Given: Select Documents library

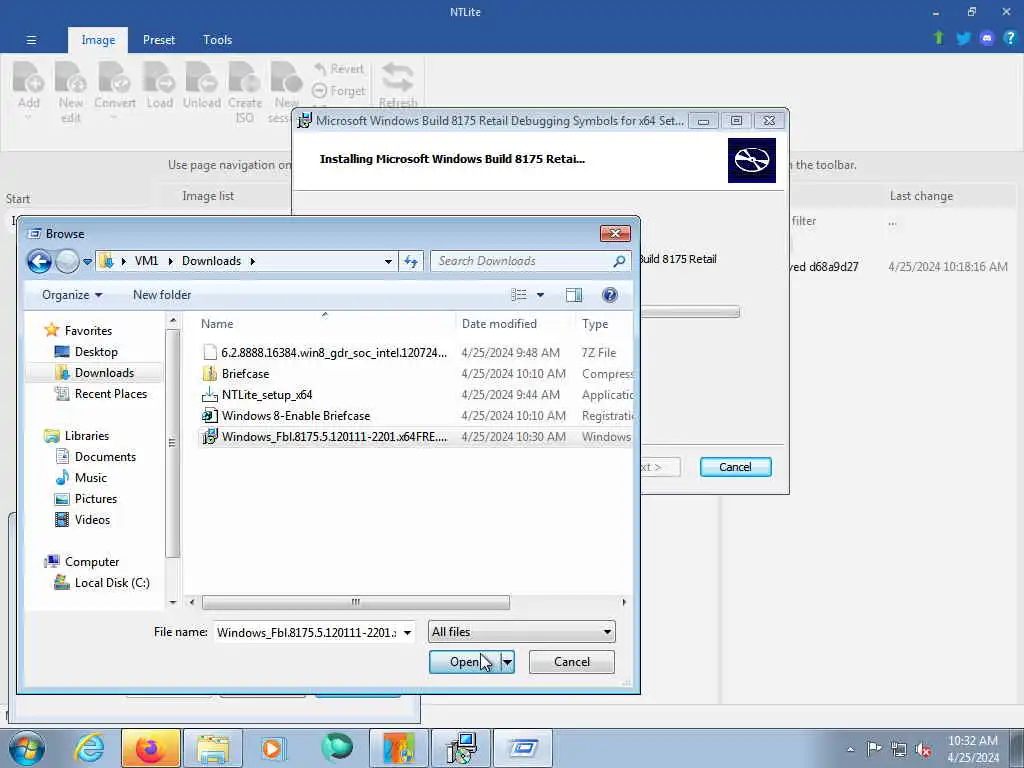Looking at the screenshot, I should pyautogui.click(x=104, y=457).
